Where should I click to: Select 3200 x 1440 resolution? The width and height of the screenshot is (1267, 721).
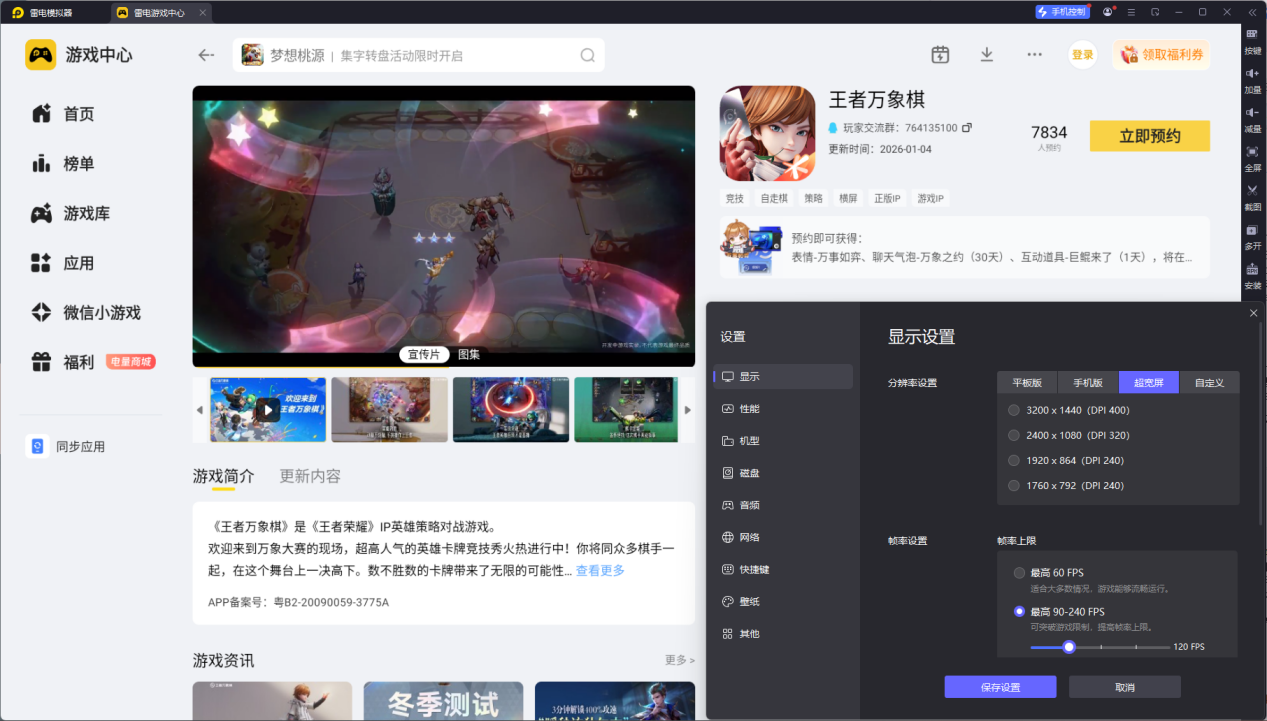click(x=1069, y=410)
